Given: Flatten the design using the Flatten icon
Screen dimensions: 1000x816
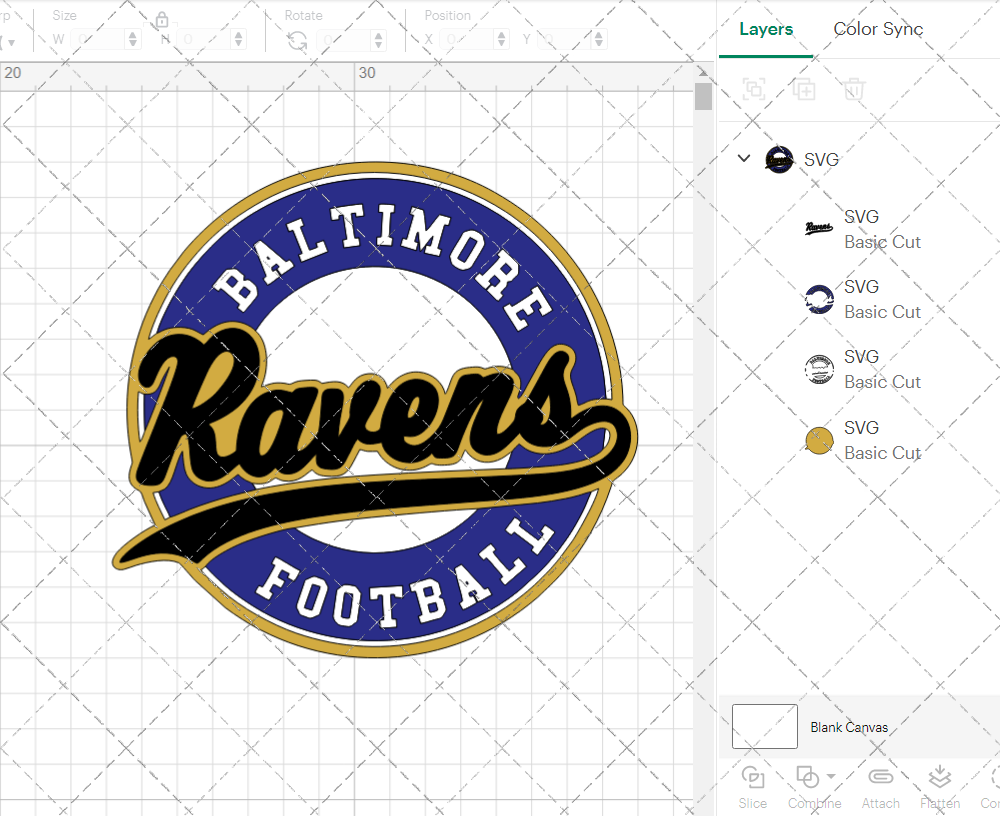Looking at the screenshot, I should click(x=940, y=778).
